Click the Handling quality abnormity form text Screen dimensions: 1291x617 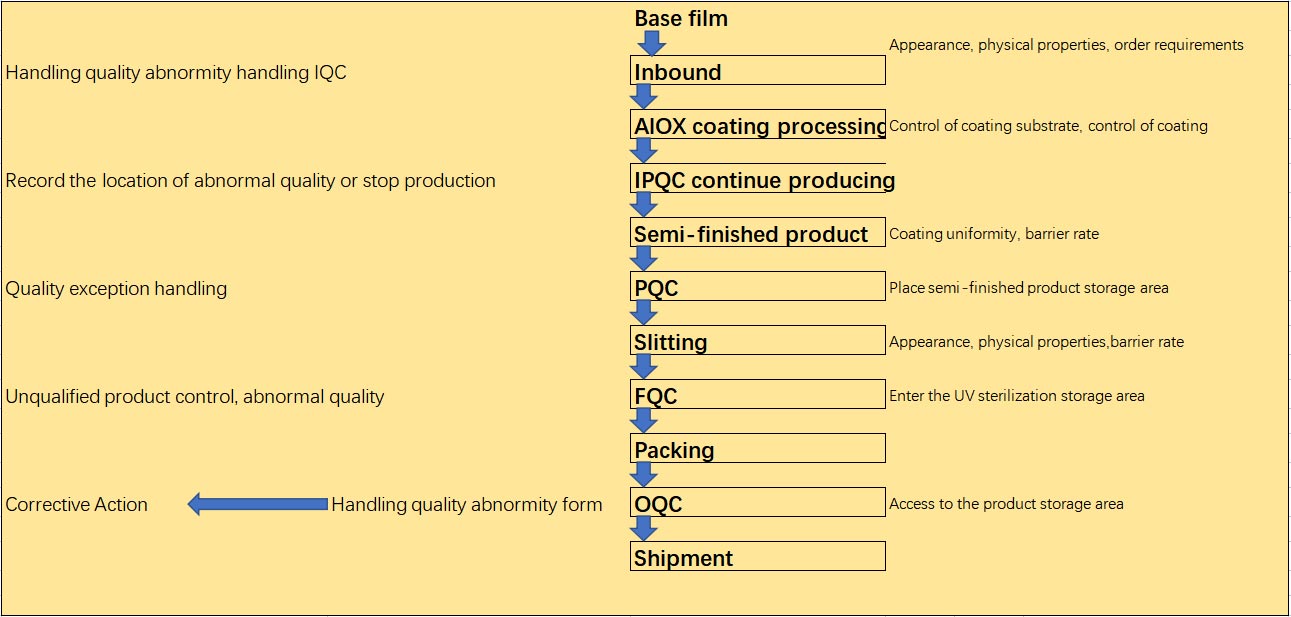pos(467,505)
